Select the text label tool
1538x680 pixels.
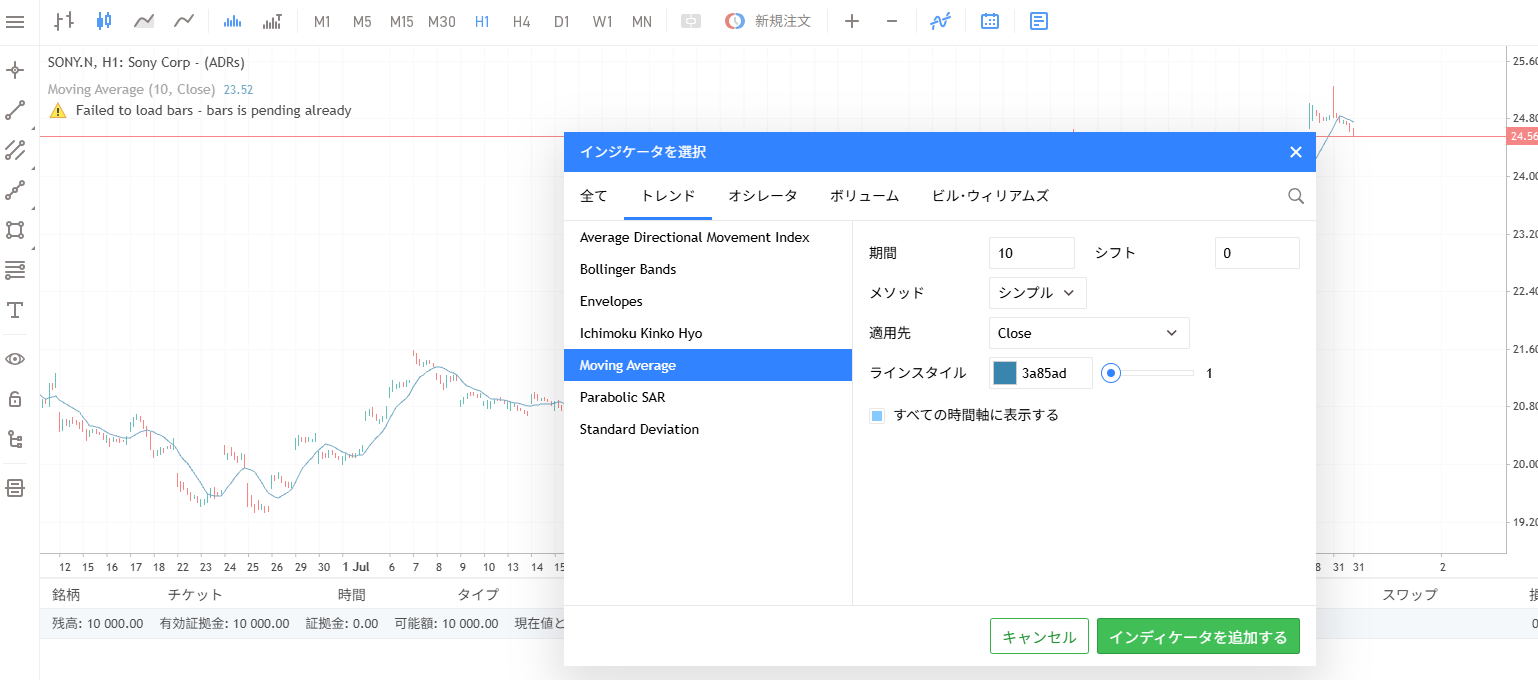point(15,310)
